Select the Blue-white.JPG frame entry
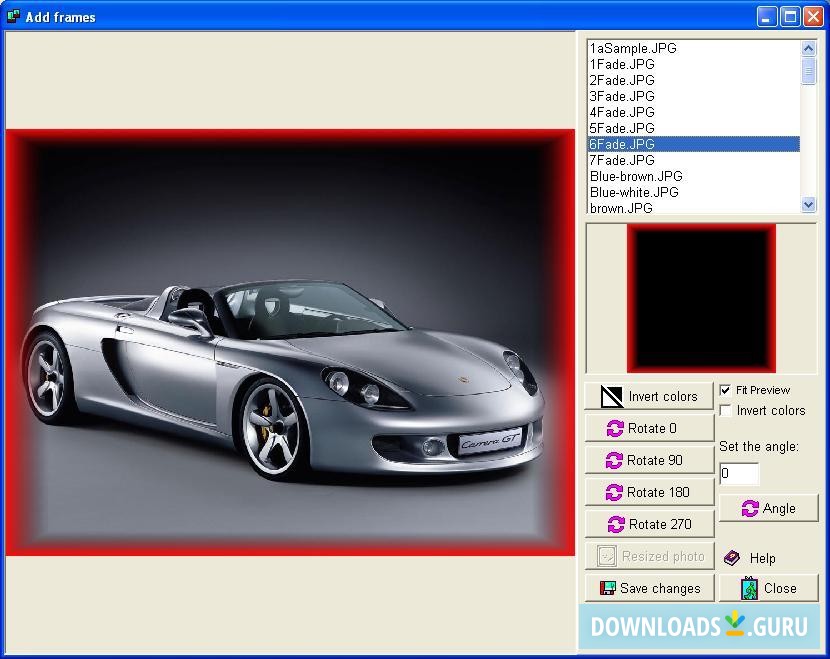 634,192
